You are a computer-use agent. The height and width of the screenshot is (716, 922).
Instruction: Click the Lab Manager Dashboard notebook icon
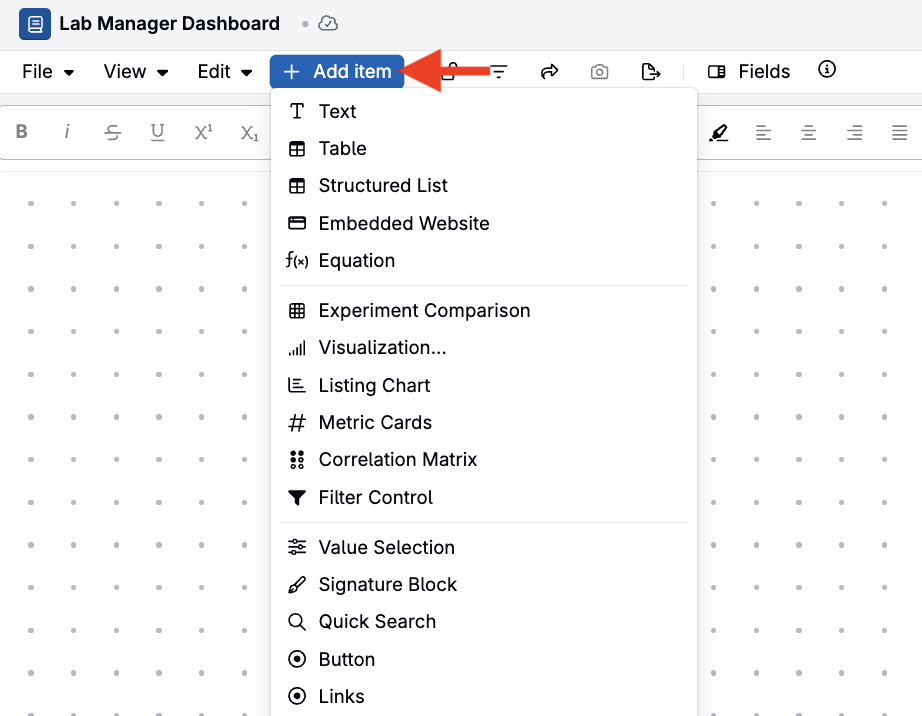click(x=35, y=24)
